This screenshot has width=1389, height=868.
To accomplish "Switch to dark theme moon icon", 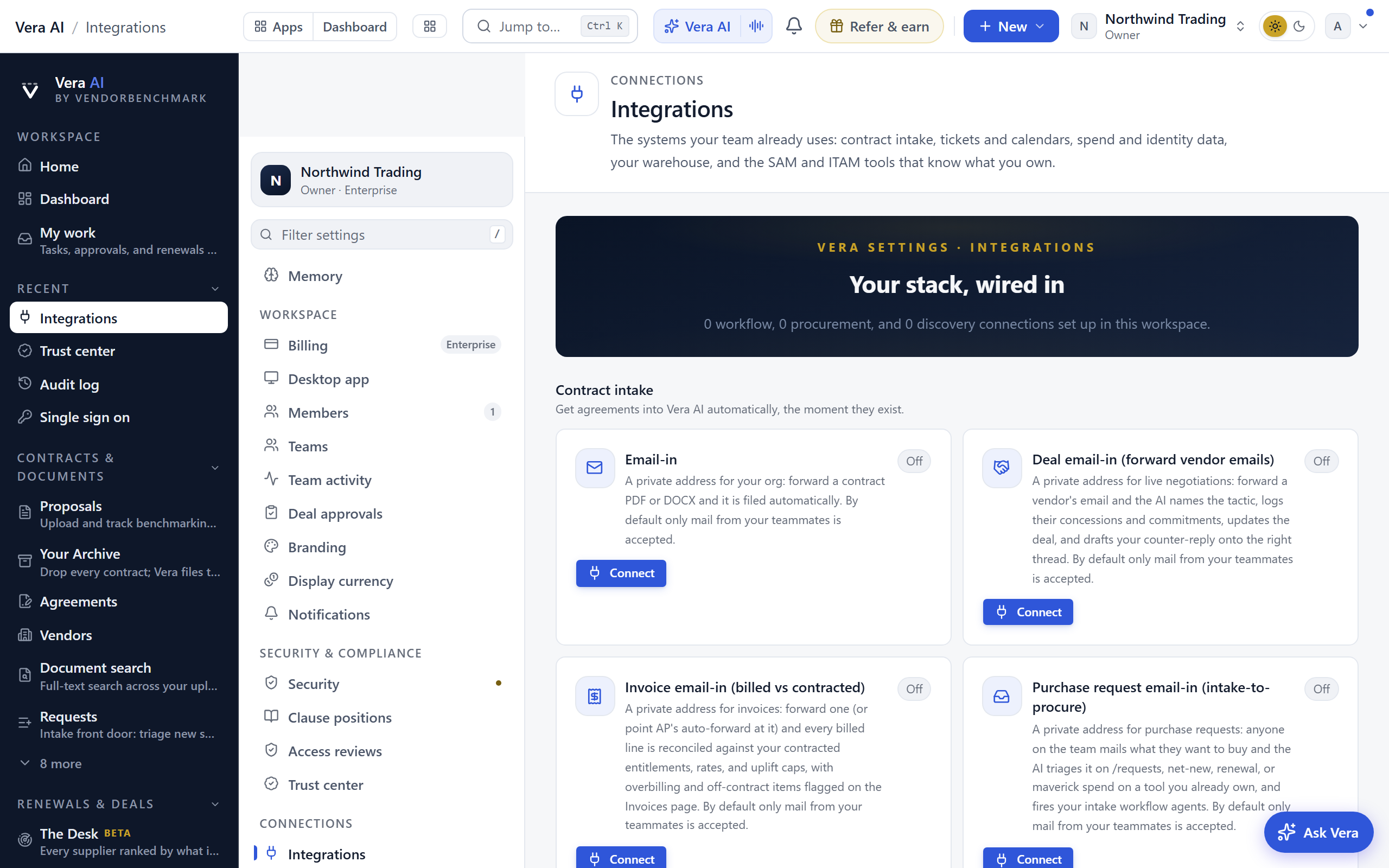I will 1299,27.
